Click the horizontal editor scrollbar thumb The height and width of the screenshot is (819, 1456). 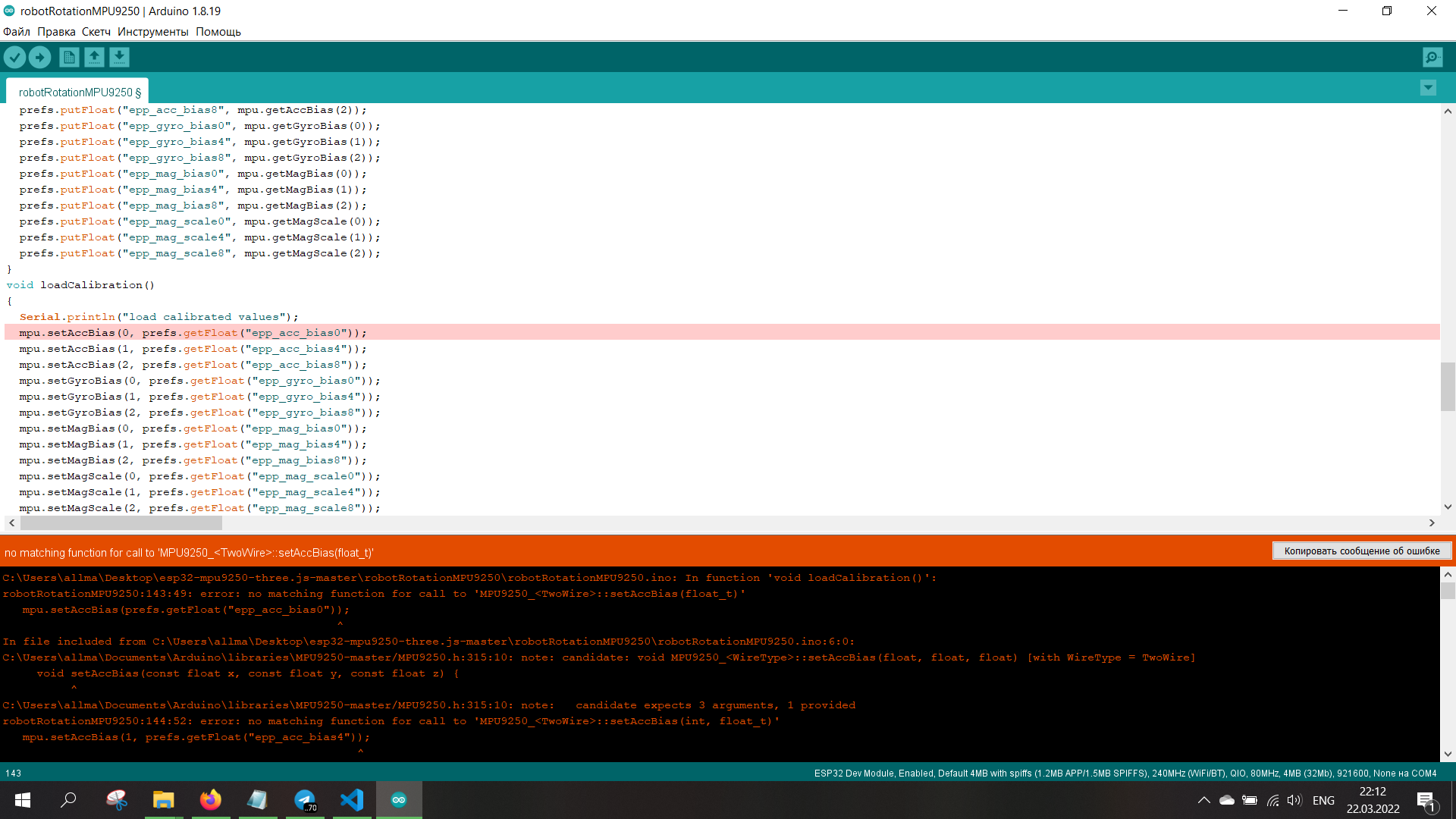tap(121, 523)
